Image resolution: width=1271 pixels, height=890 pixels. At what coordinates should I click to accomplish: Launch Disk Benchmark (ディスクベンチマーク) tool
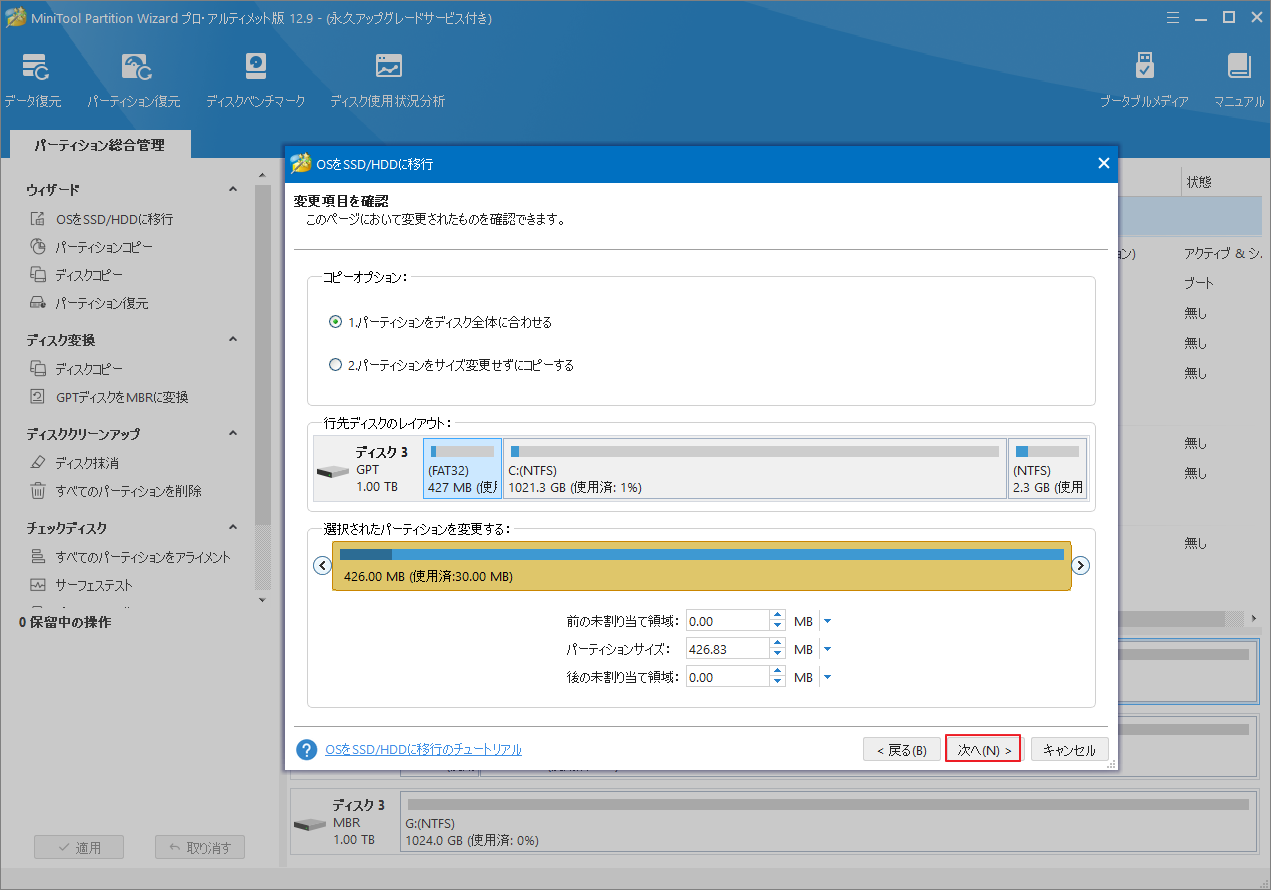(x=256, y=80)
